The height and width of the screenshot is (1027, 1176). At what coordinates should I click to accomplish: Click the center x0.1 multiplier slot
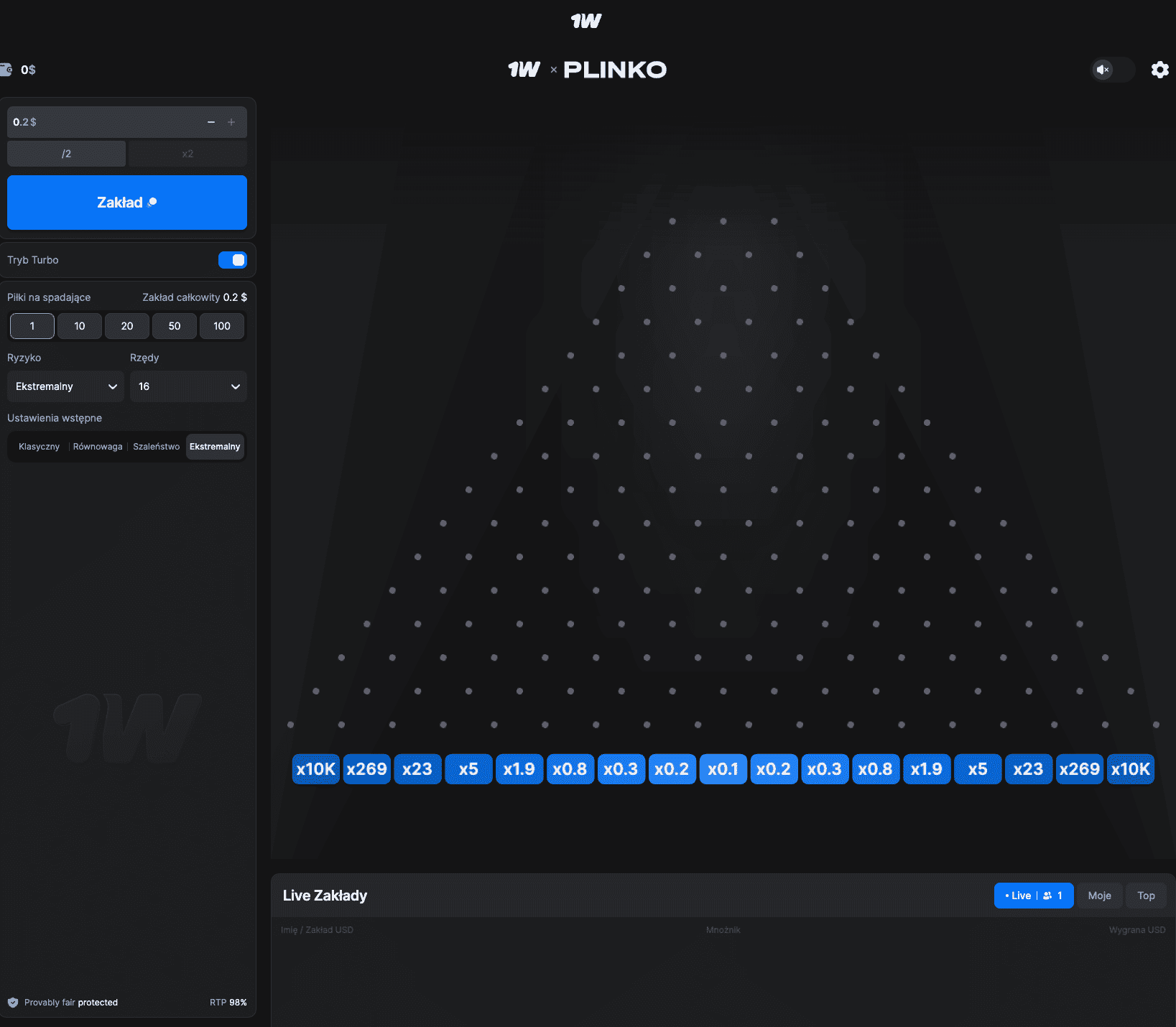point(723,769)
